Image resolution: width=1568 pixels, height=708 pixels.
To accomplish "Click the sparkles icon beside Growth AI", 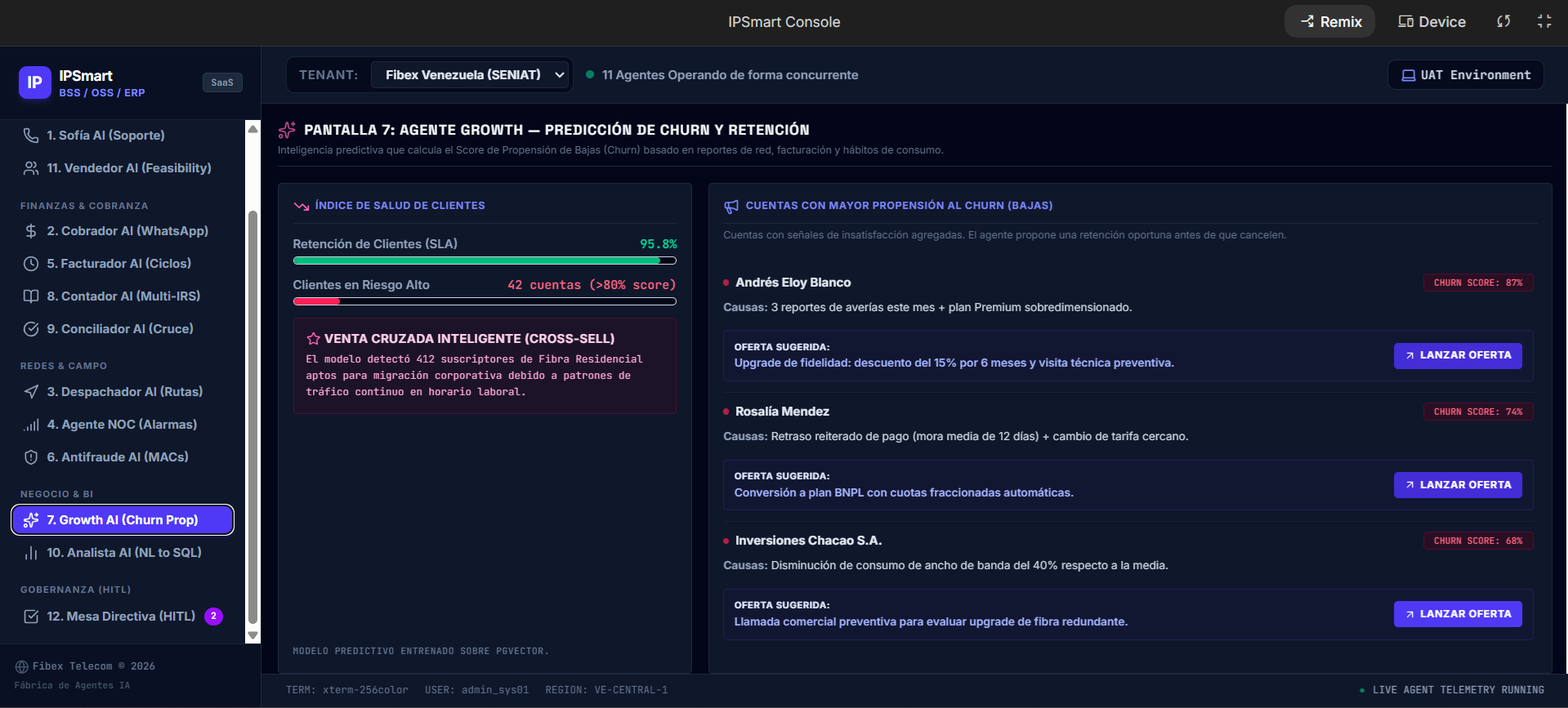I will (31, 520).
